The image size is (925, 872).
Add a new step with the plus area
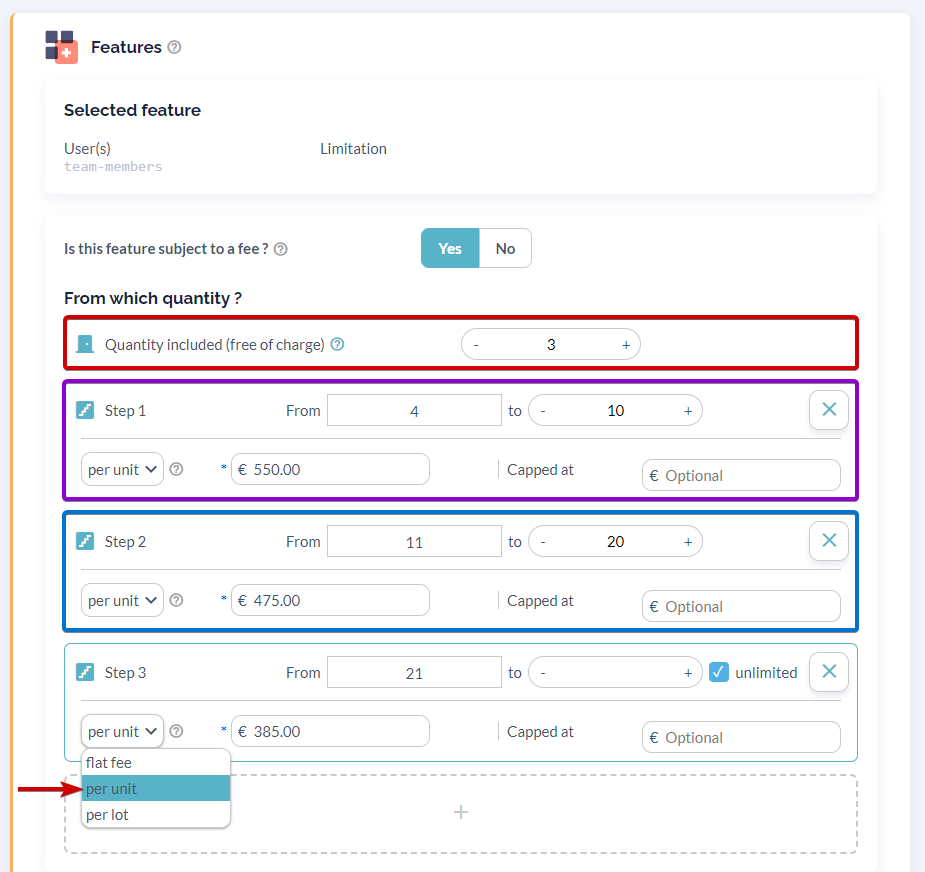pyautogui.click(x=461, y=813)
